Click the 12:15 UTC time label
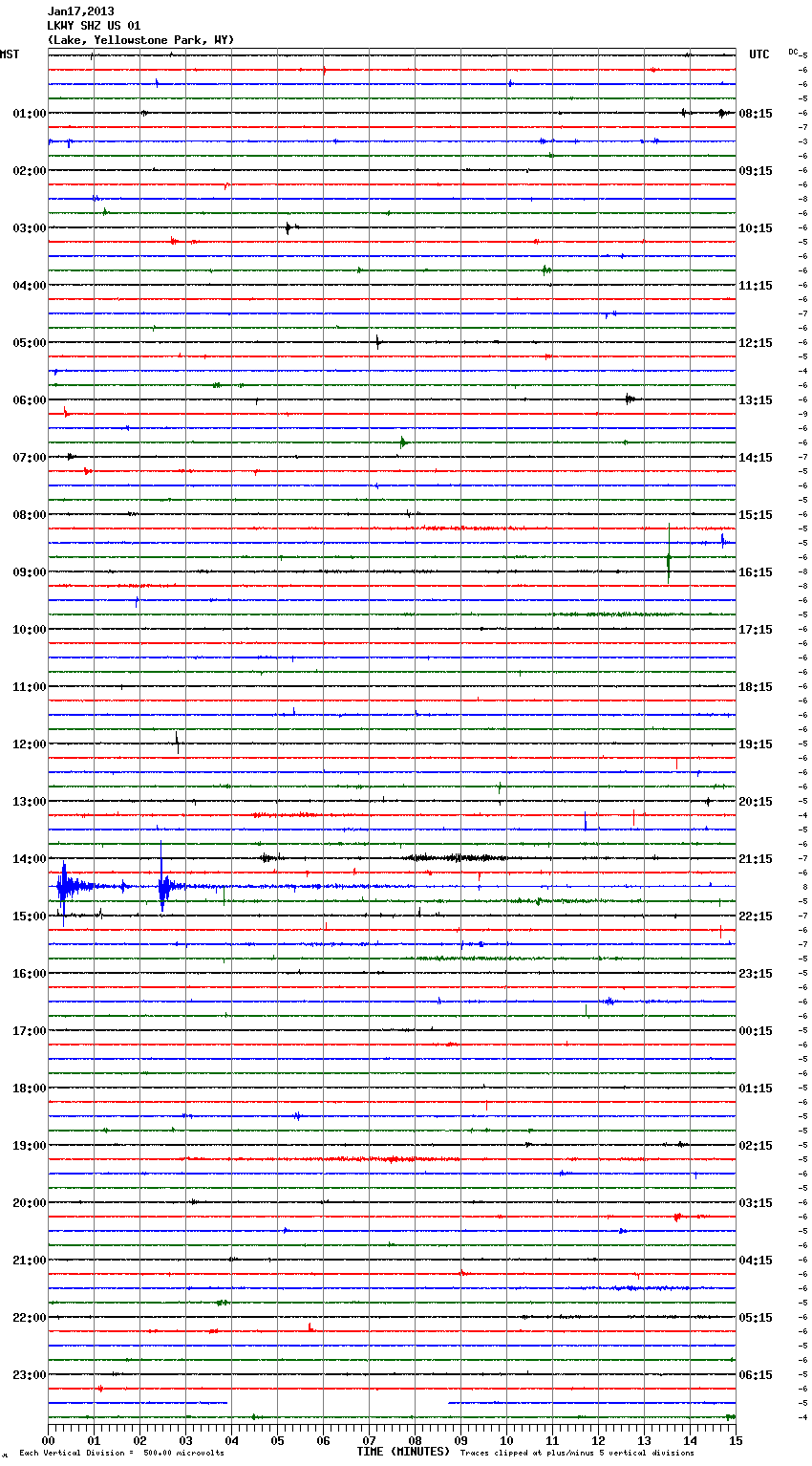 point(756,343)
